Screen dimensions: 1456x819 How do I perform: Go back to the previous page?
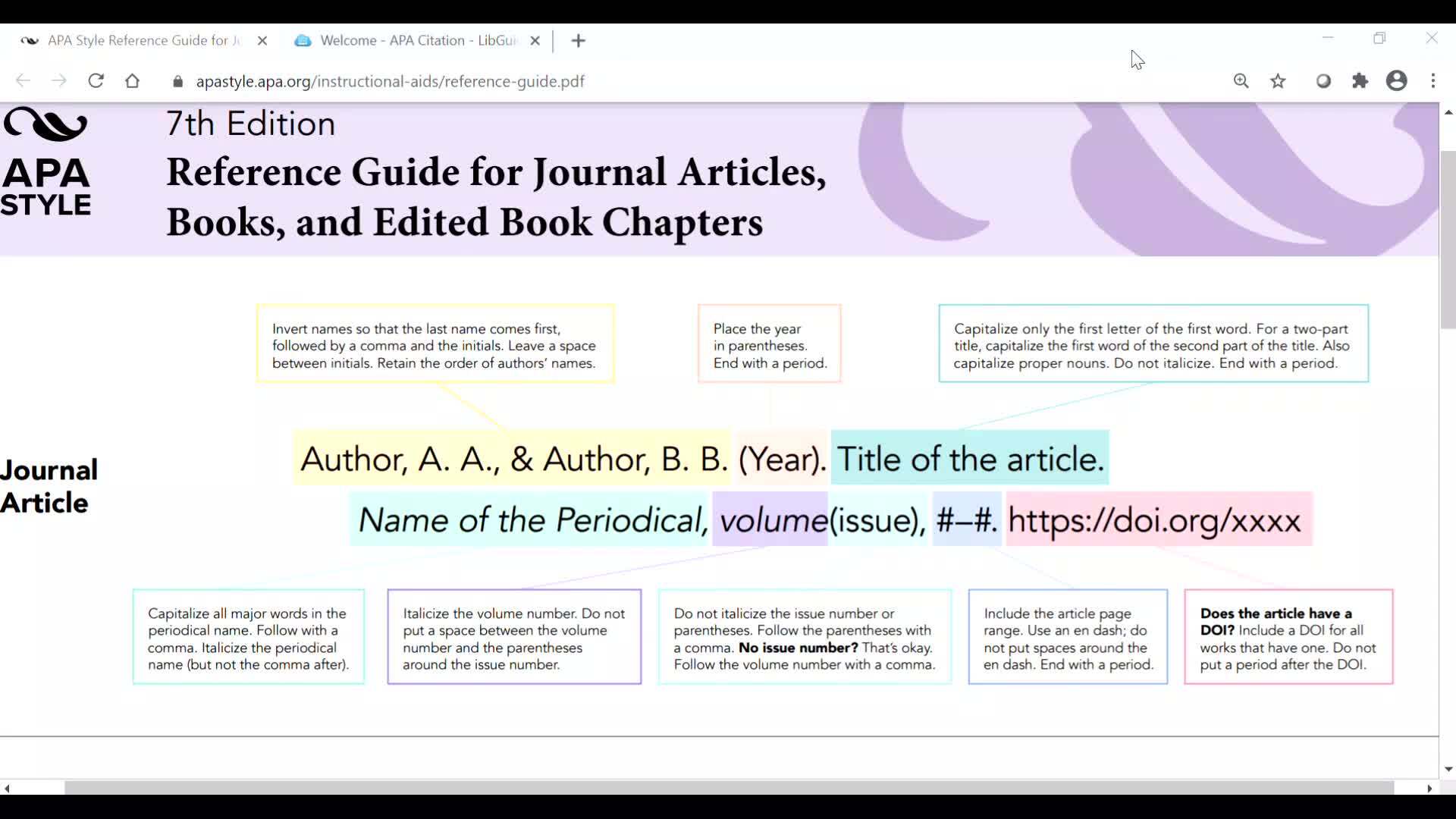[23, 80]
